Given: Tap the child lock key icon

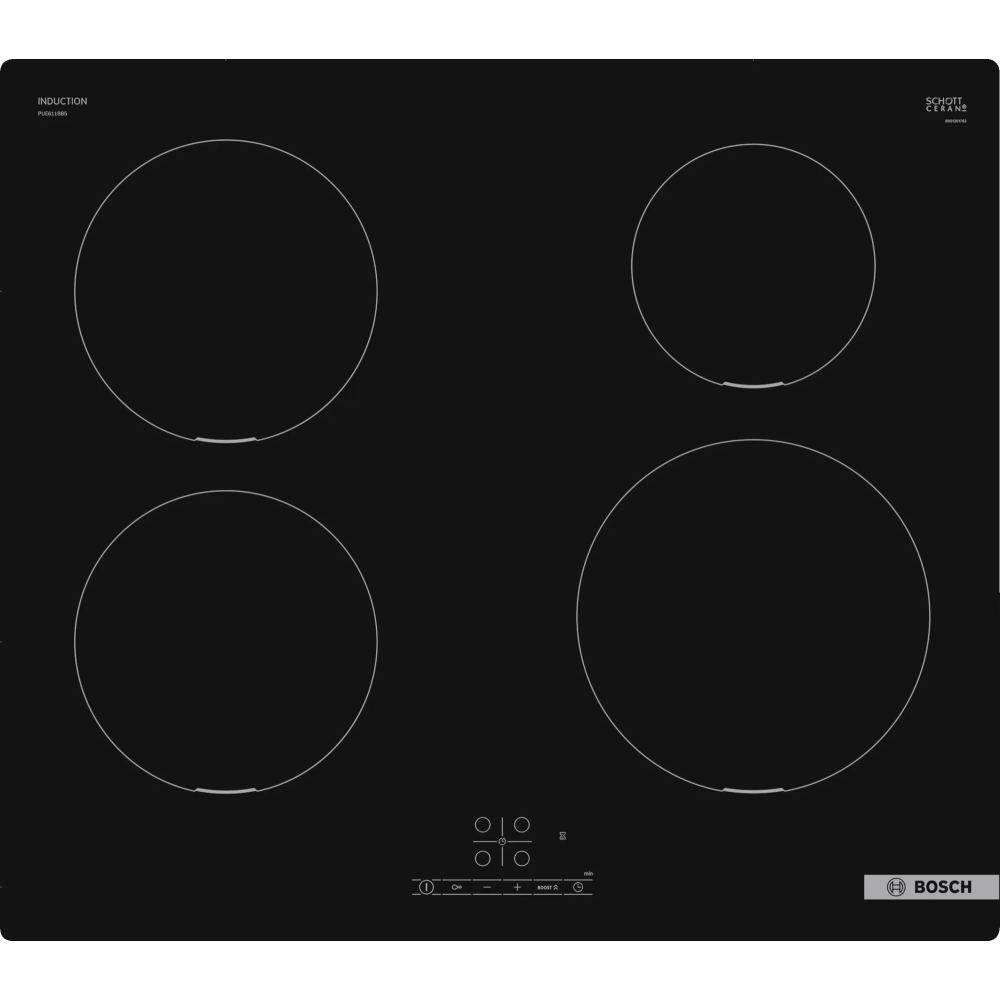Looking at the screenshot, I should coord(457,887).
